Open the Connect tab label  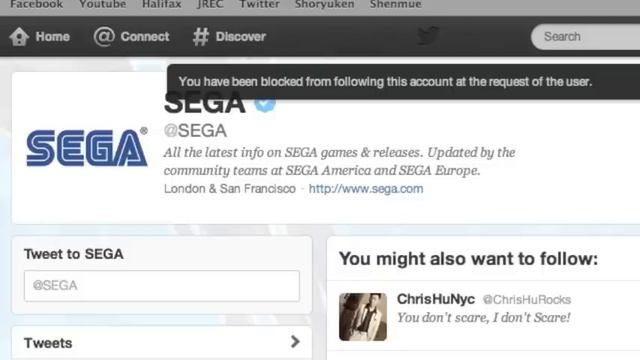coord(145,37)
